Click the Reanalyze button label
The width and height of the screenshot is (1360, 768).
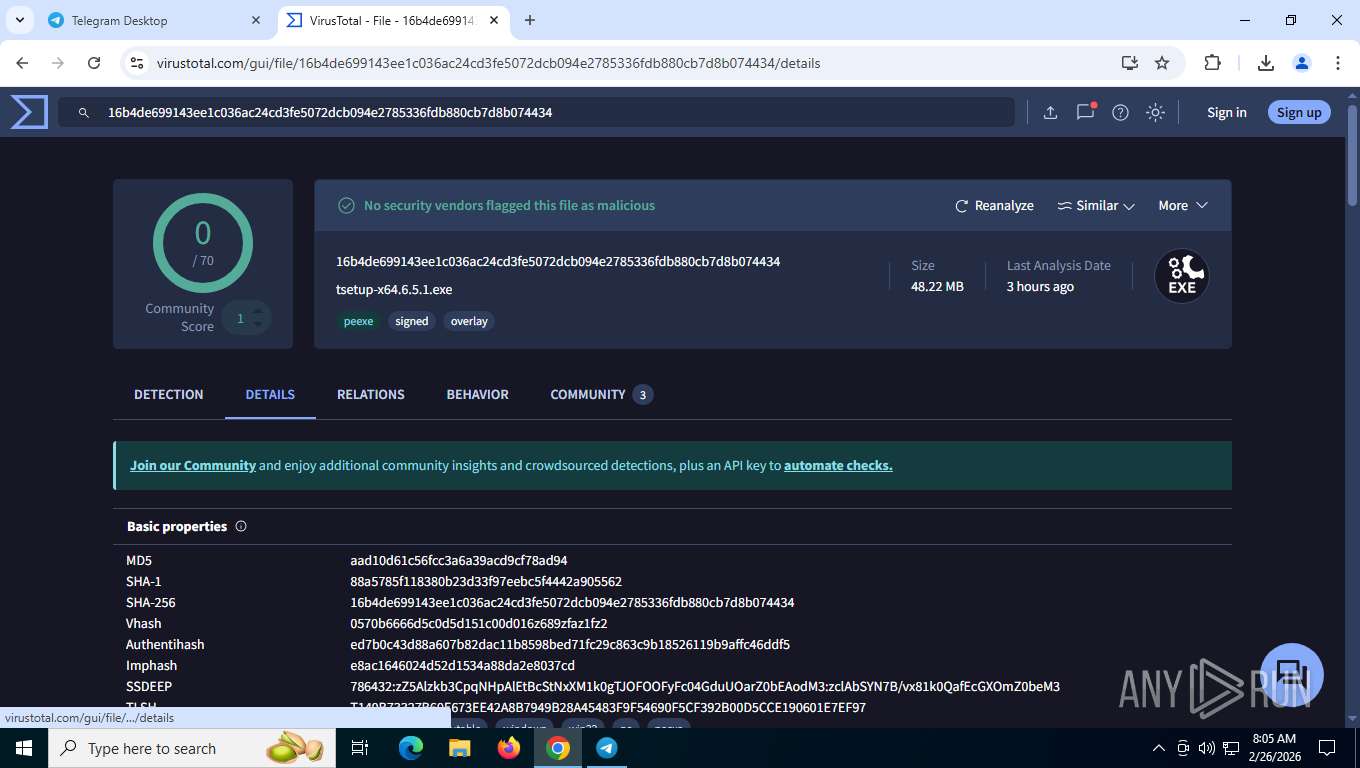pyautogui.click(x=1004, y=206)
